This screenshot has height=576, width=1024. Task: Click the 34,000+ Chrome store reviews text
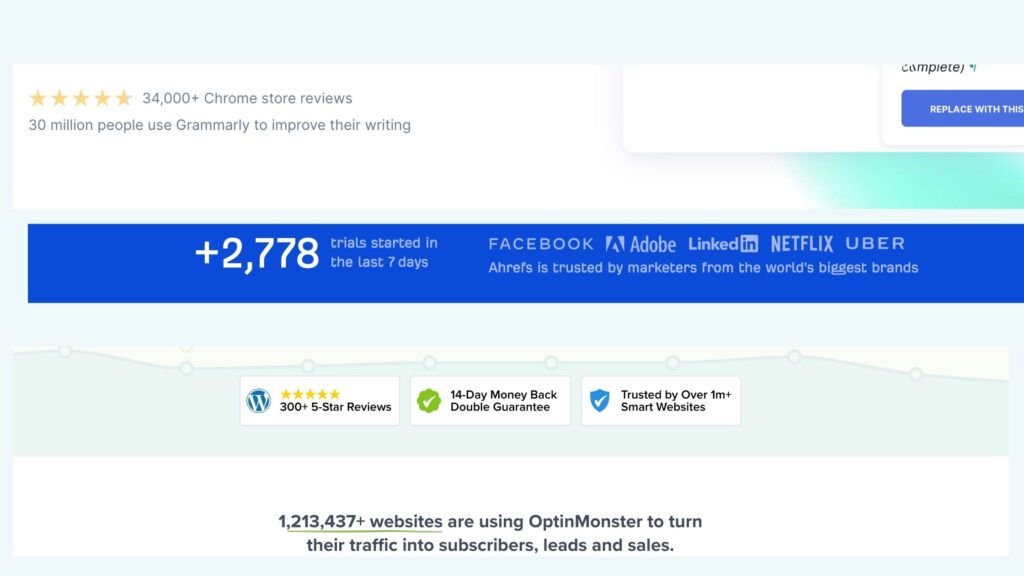pyautogui.click(x=248, y=98)
